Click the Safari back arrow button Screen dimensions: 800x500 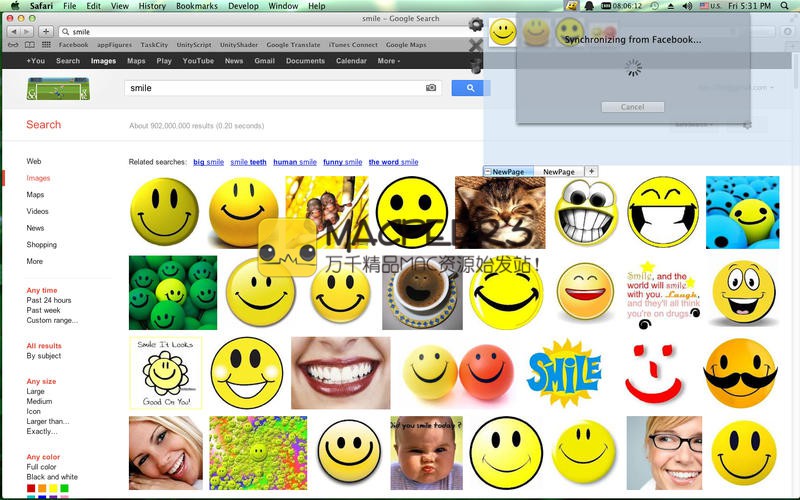(x=12, y=32)
